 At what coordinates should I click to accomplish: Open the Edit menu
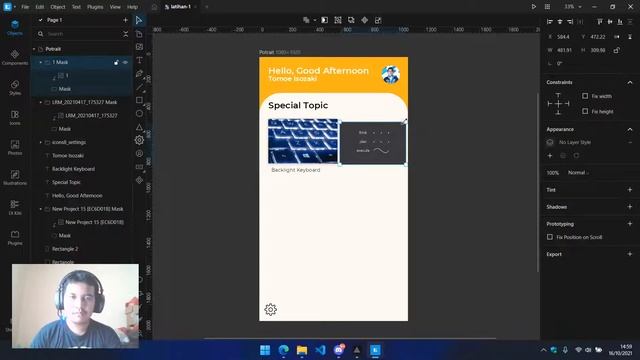40,7
